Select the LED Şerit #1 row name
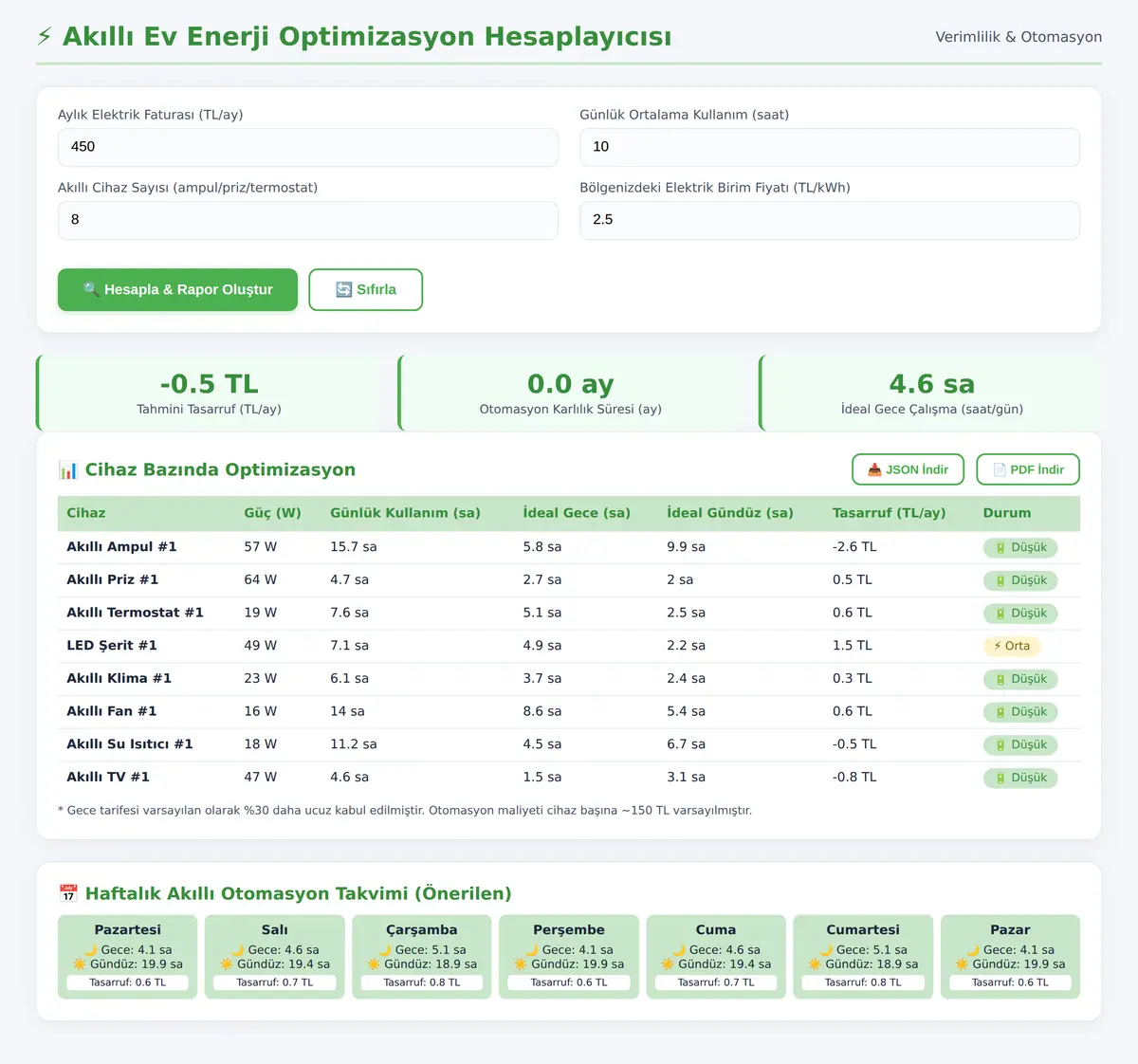 click(112, 646)
